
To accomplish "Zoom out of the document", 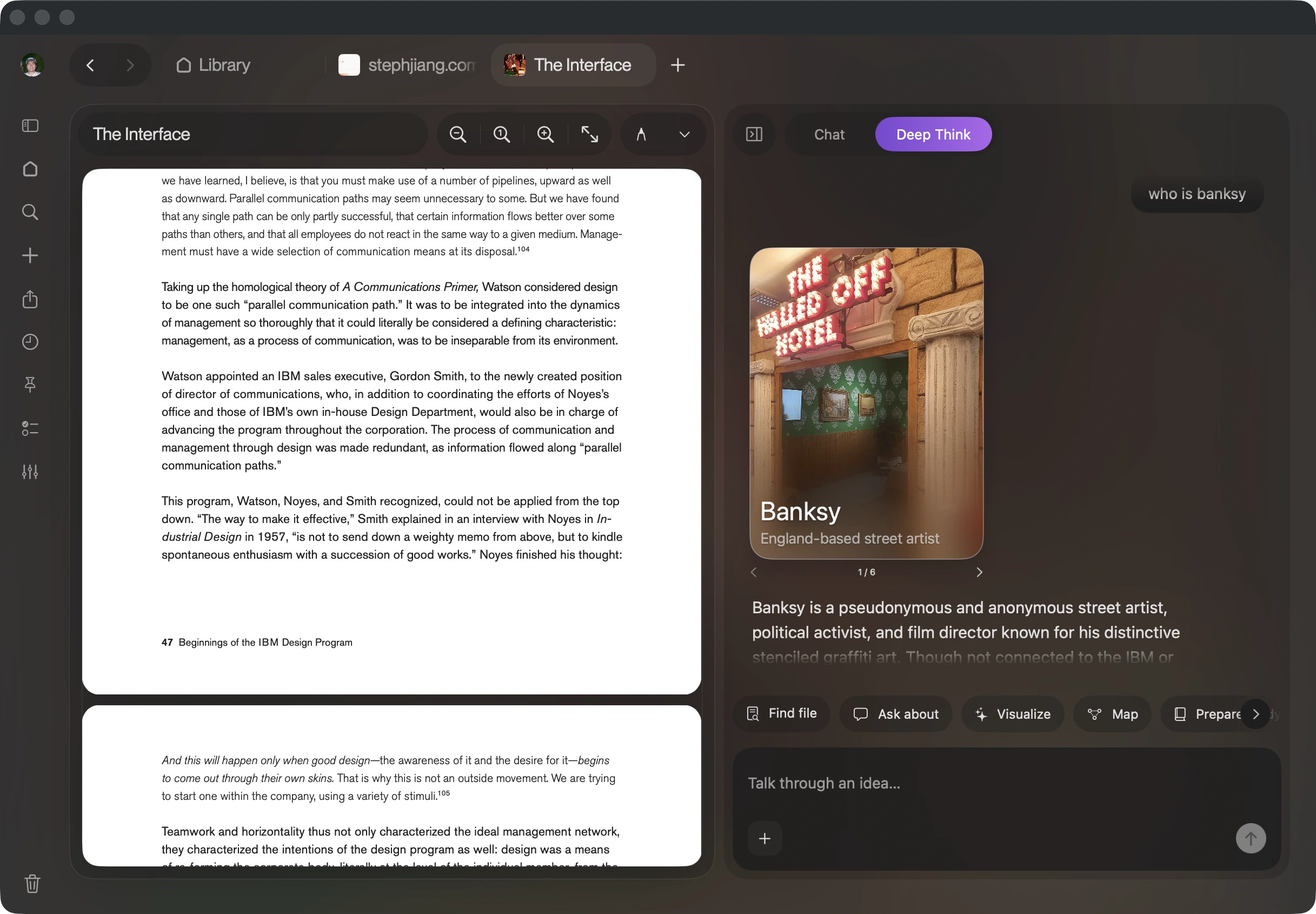I will [x=458, y=134].
